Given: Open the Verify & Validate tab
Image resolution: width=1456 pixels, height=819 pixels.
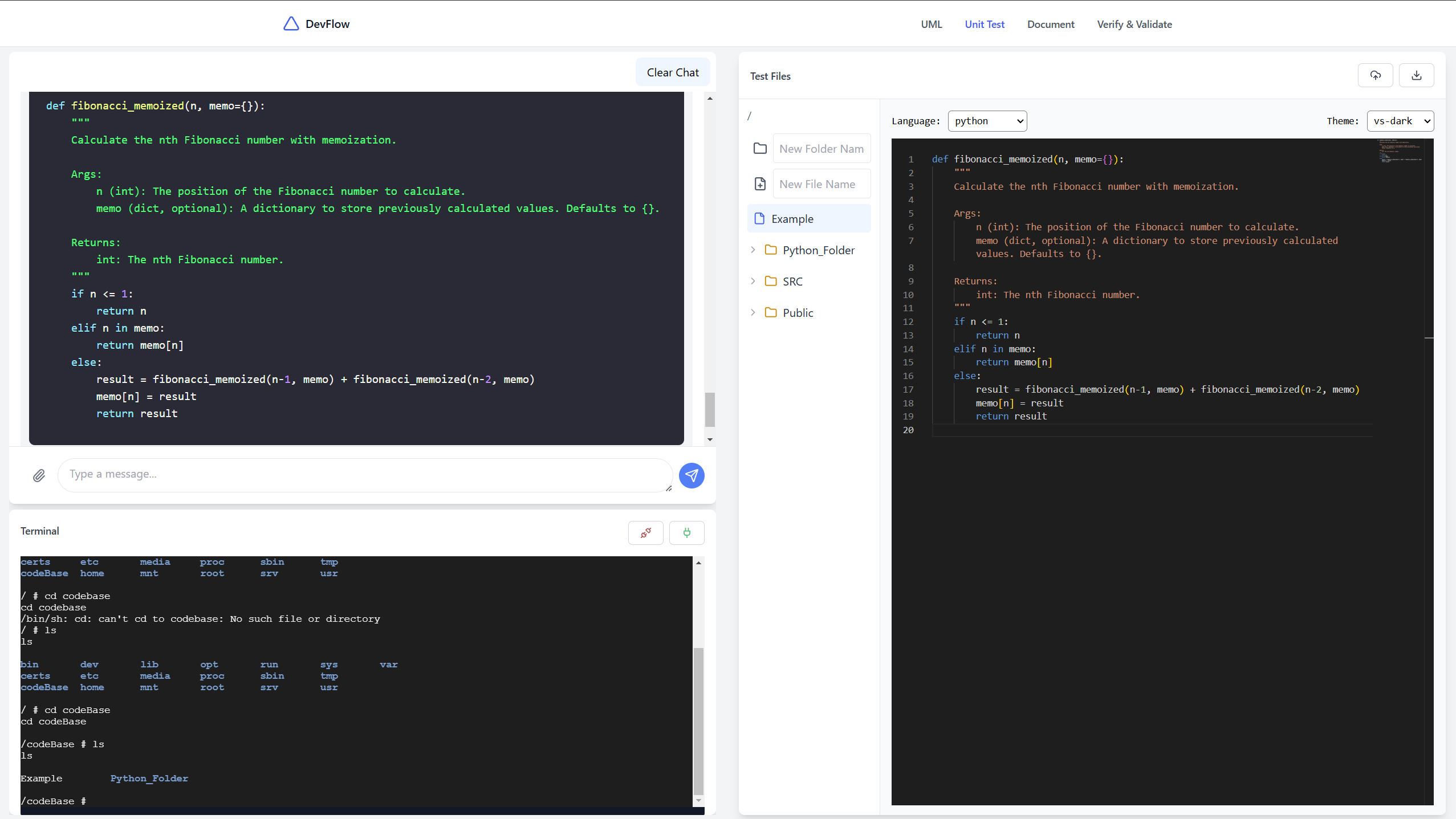Looking at the screenshot, I should (x=1134, y=25).
